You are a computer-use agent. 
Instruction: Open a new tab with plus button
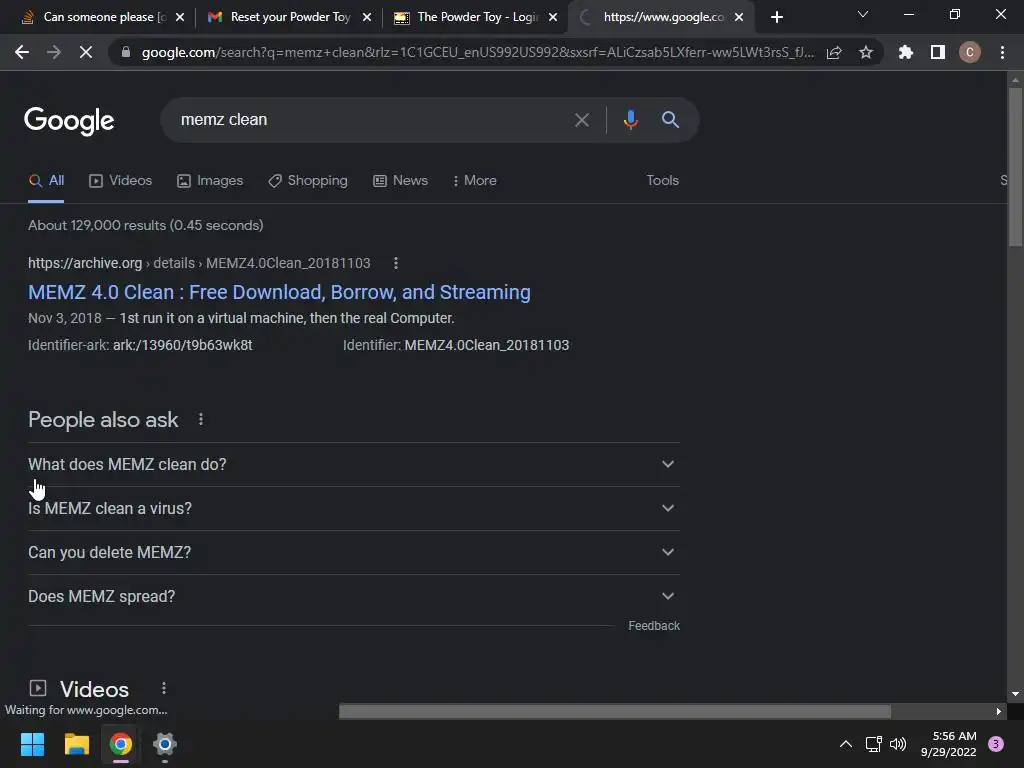tap(776, 17)
